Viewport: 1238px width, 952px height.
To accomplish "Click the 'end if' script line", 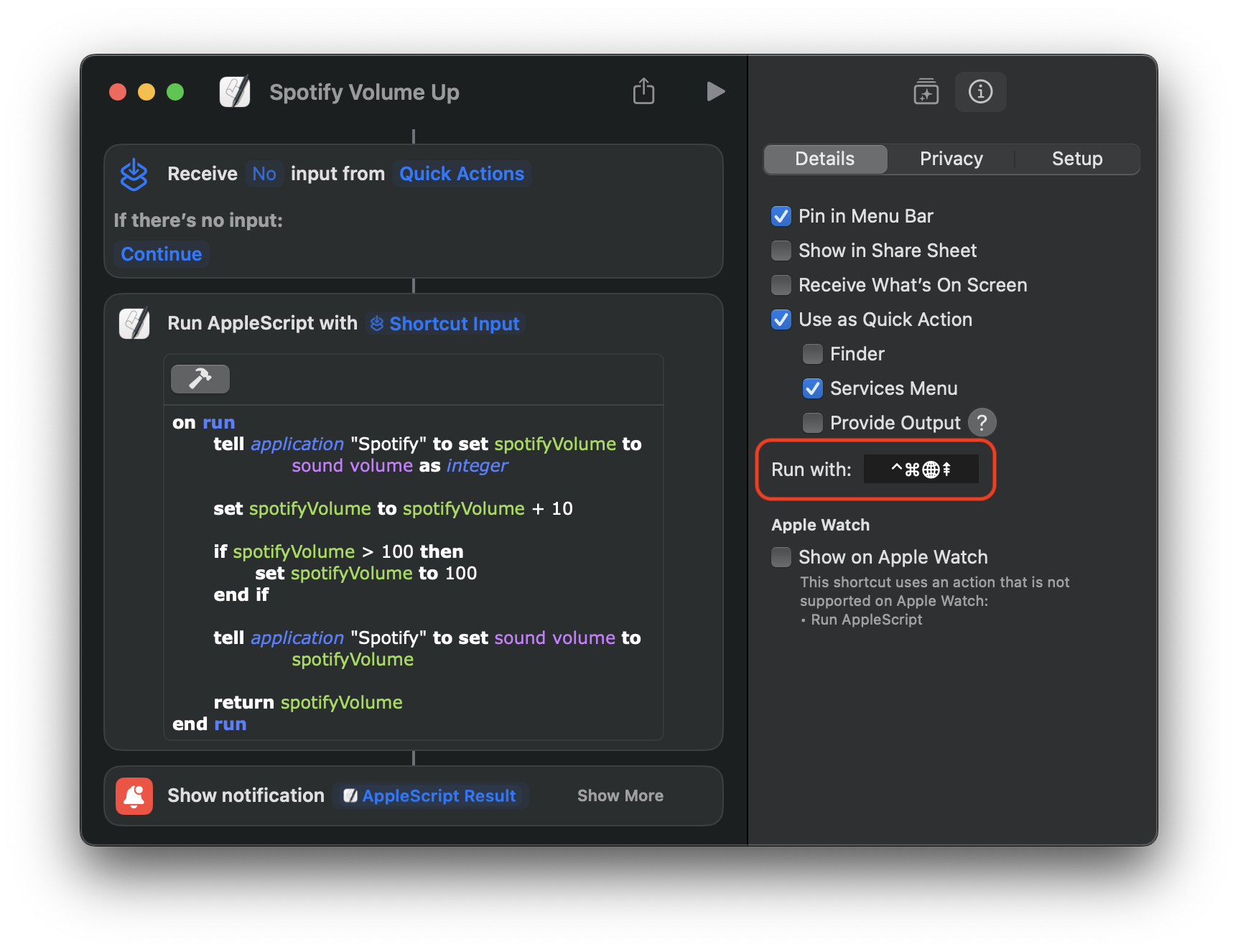I will (x=241, y=594).
